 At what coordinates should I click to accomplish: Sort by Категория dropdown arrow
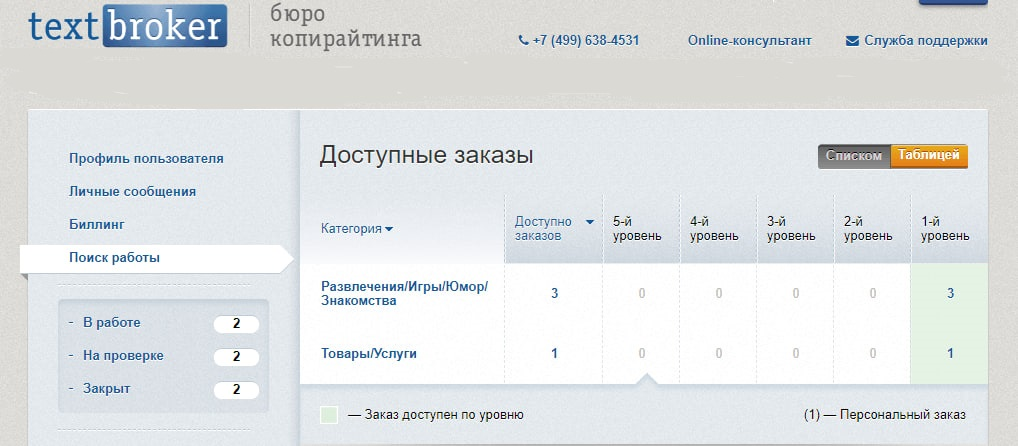389,229
